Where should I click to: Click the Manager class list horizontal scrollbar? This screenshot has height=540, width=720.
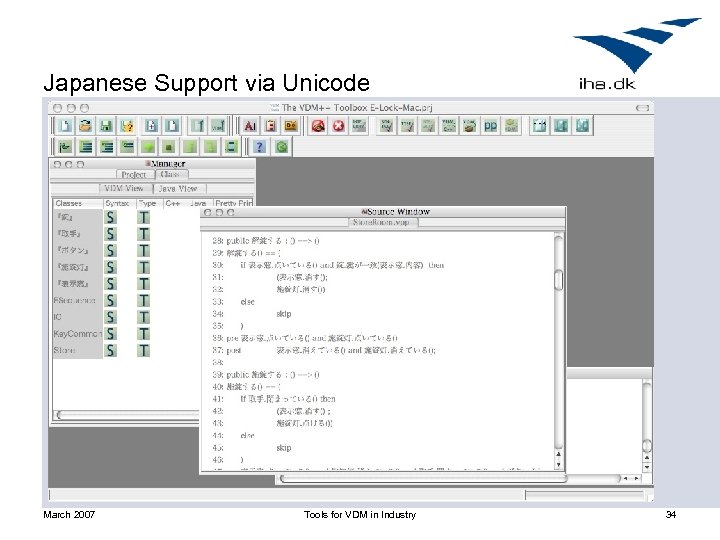point(127,415)
